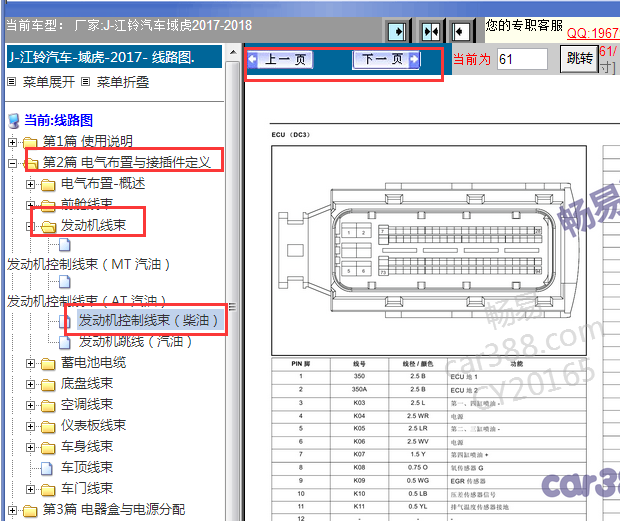Expand 底盘线束 folder

[x=30, y=384]
